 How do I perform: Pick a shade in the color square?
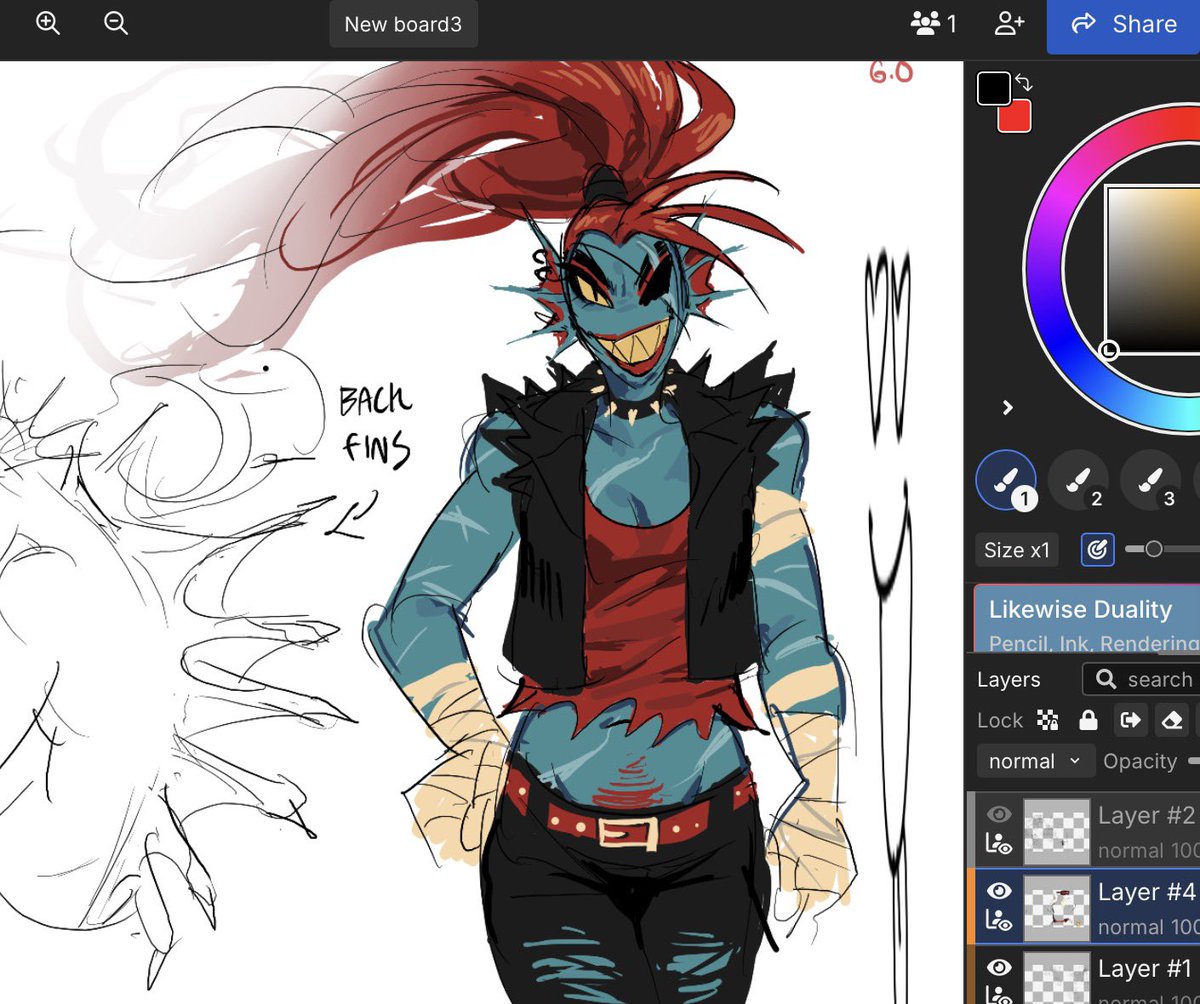(1153, 268)
